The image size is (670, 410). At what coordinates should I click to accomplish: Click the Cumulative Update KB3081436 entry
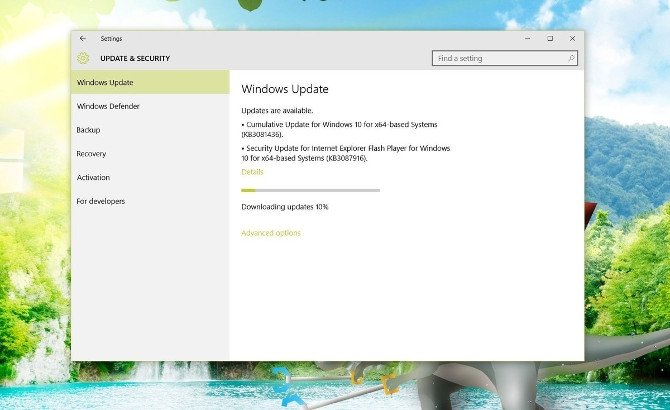coord(340,129)
